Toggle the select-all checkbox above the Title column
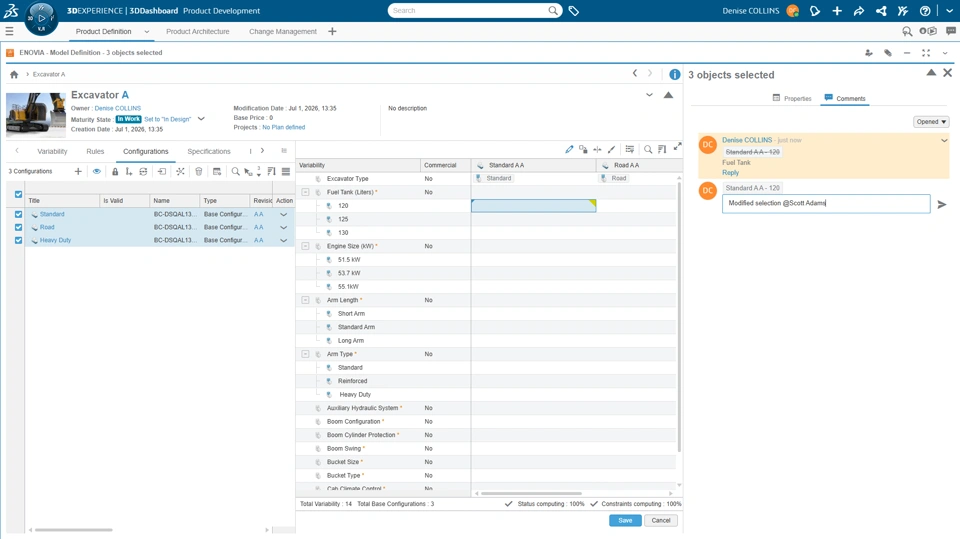Screen dimensions: 960x539 [18, 194]
